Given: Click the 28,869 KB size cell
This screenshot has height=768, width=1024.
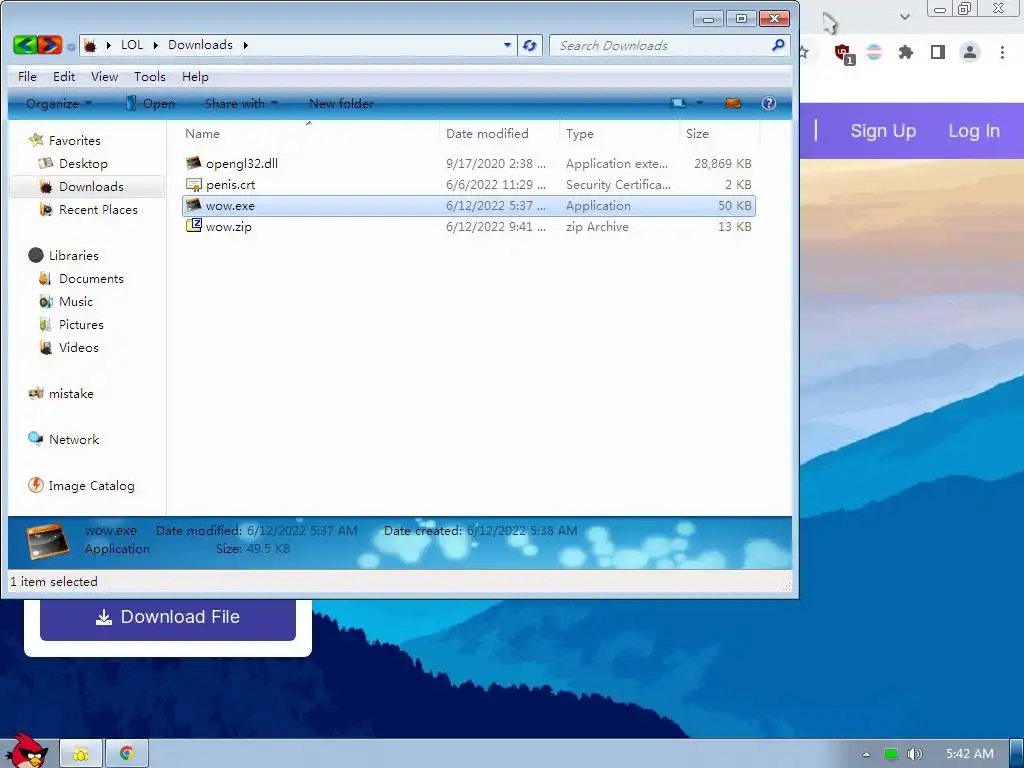Looking at the screenshot, I should 722,164.
